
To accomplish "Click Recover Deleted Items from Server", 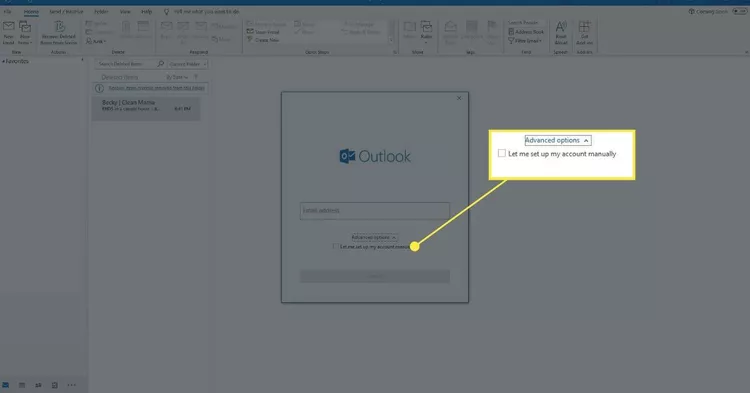I will (x=59, y=33).
